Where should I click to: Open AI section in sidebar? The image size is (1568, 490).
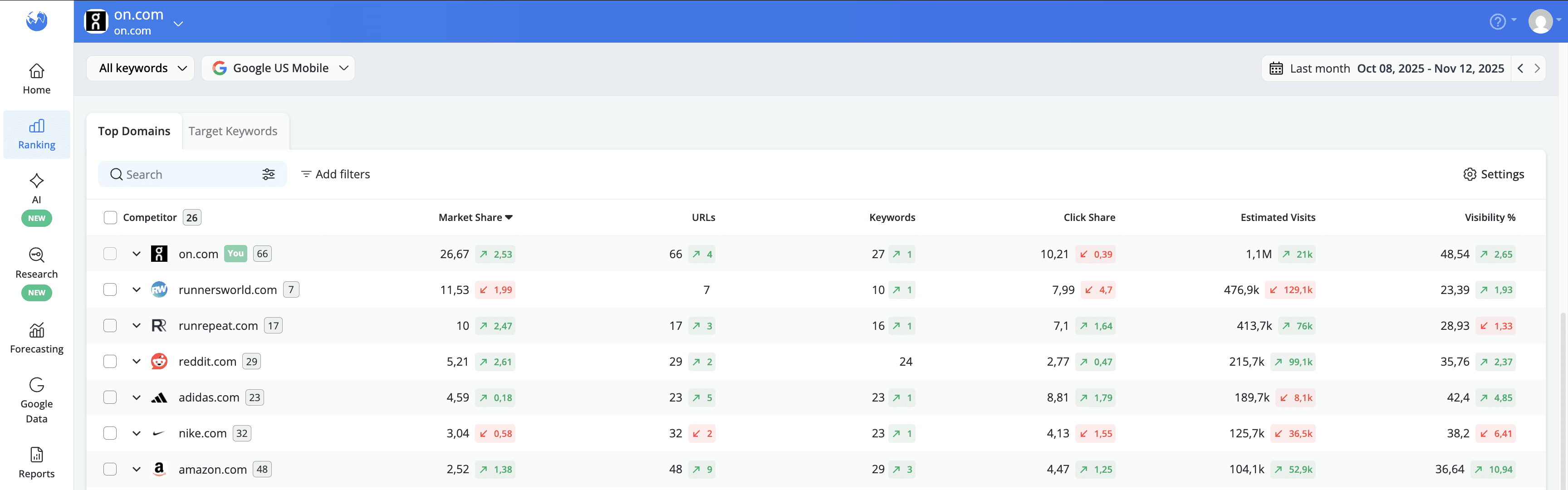click(x=36, y=199)
